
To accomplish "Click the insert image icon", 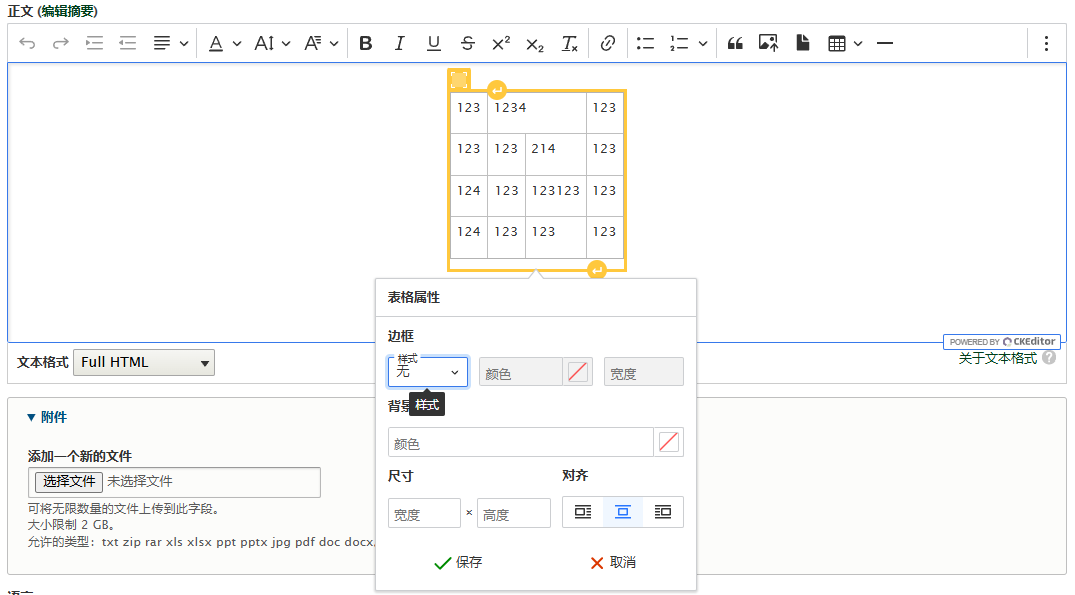I will point(768,43).
